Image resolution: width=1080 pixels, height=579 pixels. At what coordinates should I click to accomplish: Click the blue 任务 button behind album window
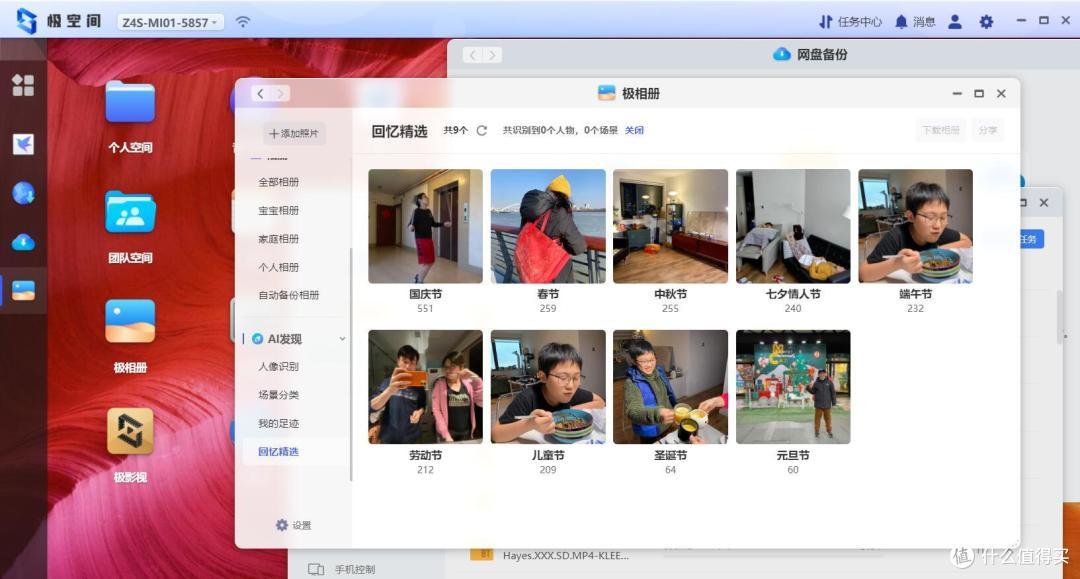point(1031,239)
